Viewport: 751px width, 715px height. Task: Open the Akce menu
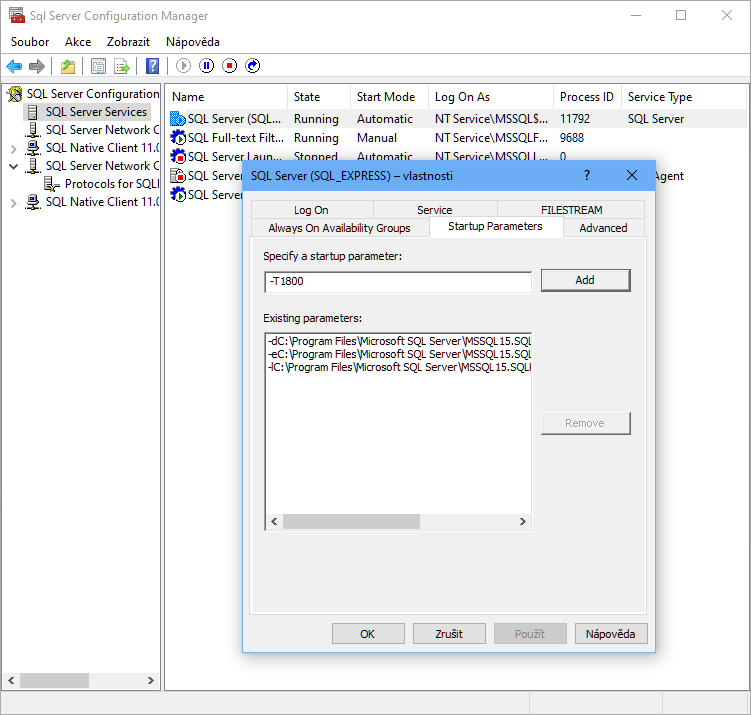[x=78, y=42]
